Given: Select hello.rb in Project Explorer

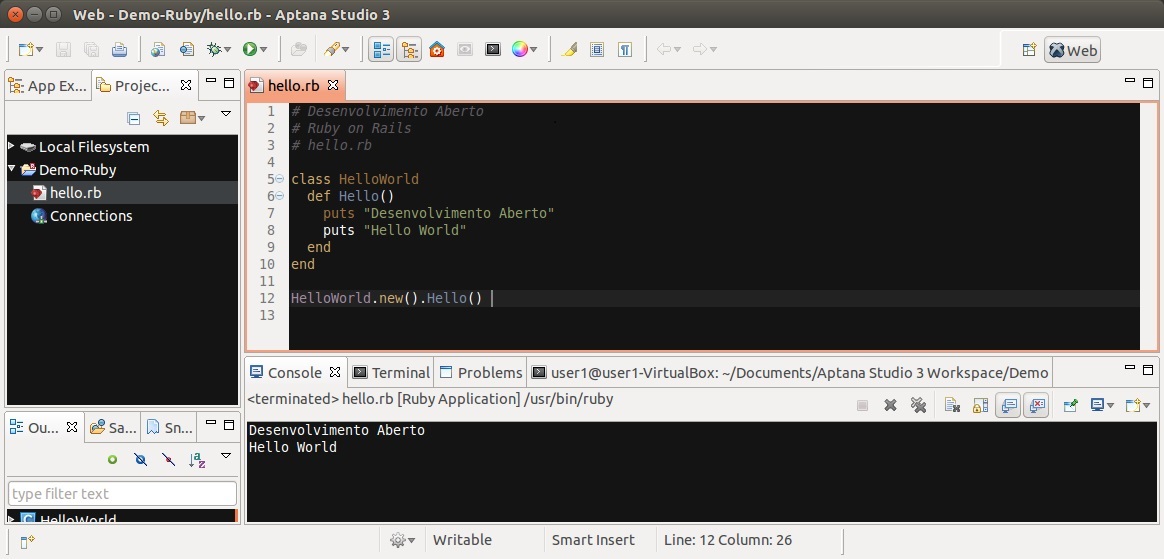Looking at the screenshot, I should tap(75, 193).
